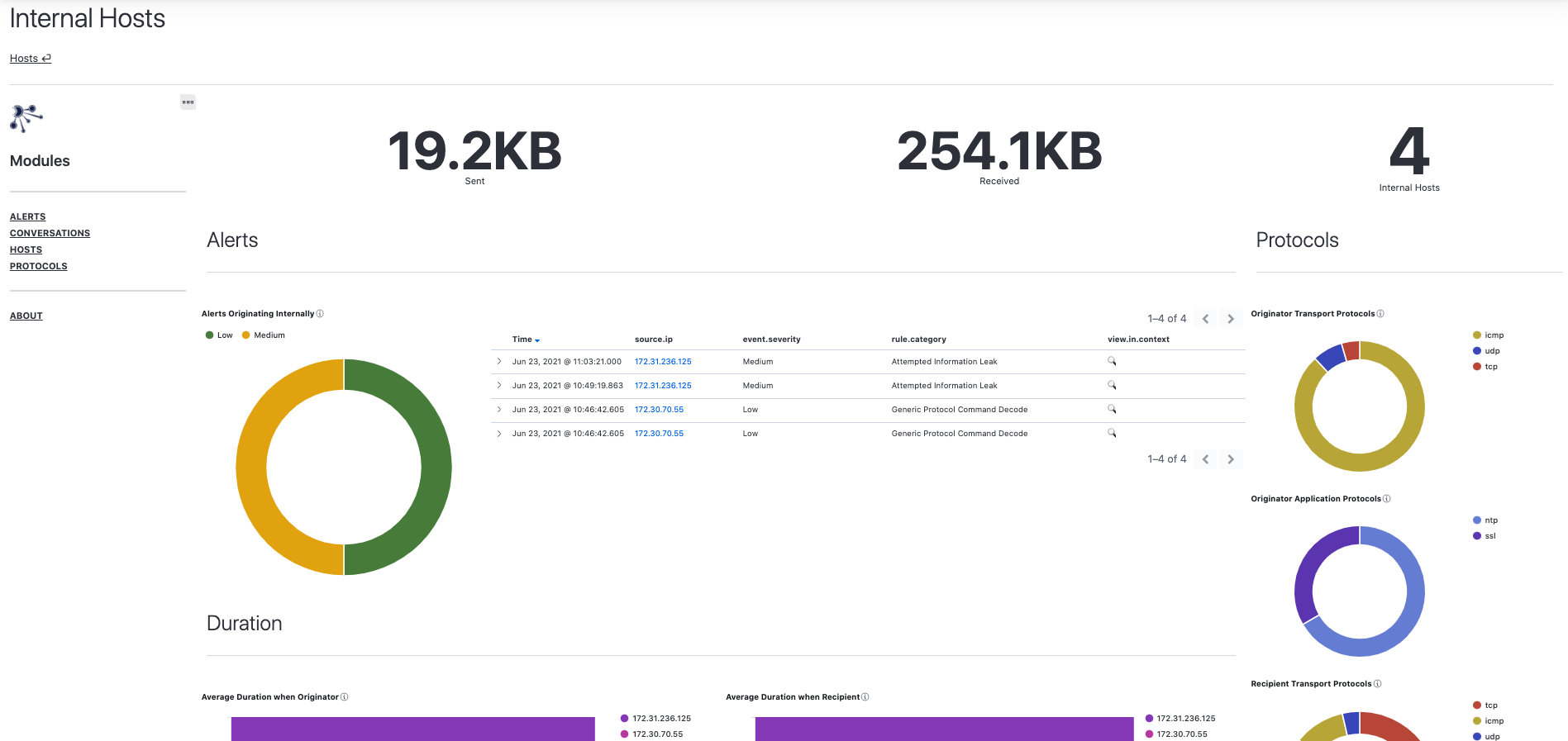This screenshot has width=1568, height=741.
Task: View in context the 11:03:21.000 alert
Action: [x=1112, y=361]
